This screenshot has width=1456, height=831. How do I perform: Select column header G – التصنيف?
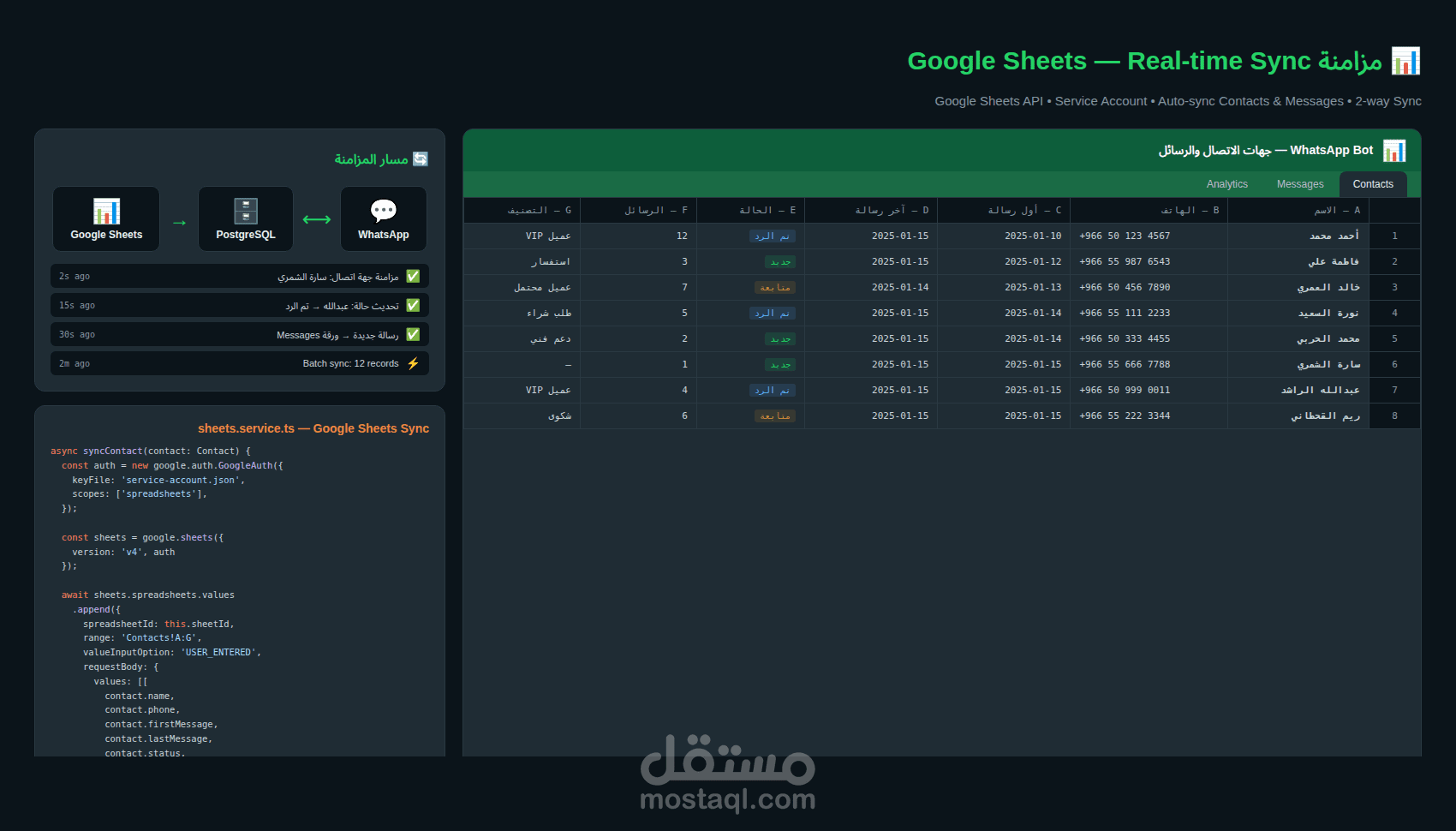coord(522,210)
